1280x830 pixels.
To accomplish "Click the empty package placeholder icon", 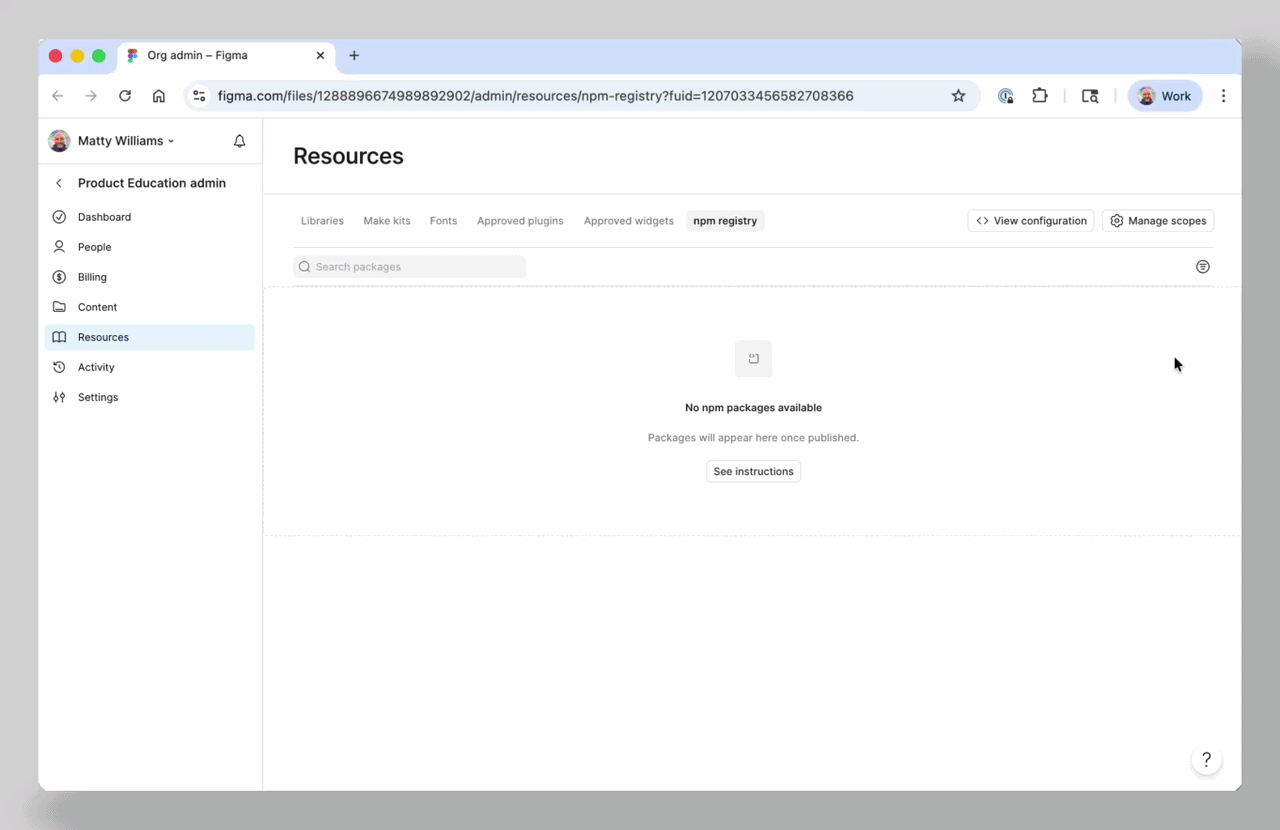I will click(753, 359).
